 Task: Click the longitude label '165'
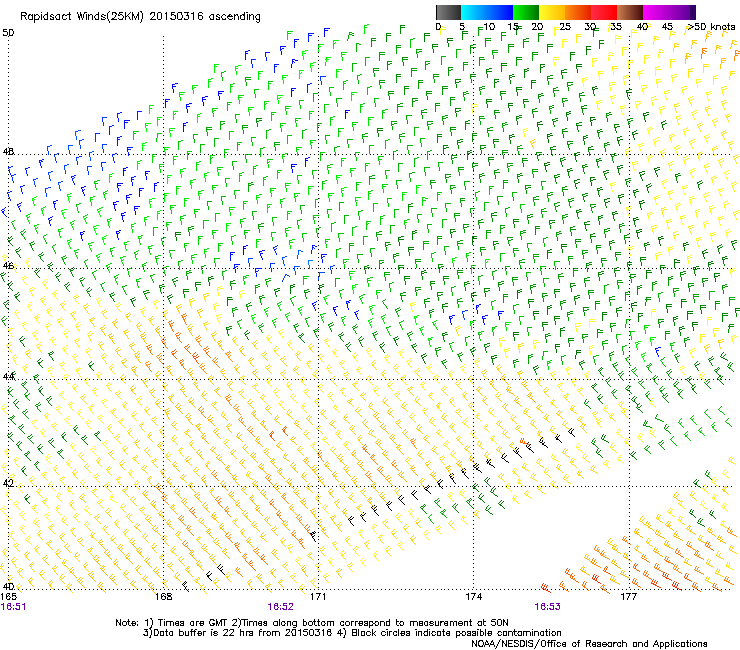pos(8,597)
